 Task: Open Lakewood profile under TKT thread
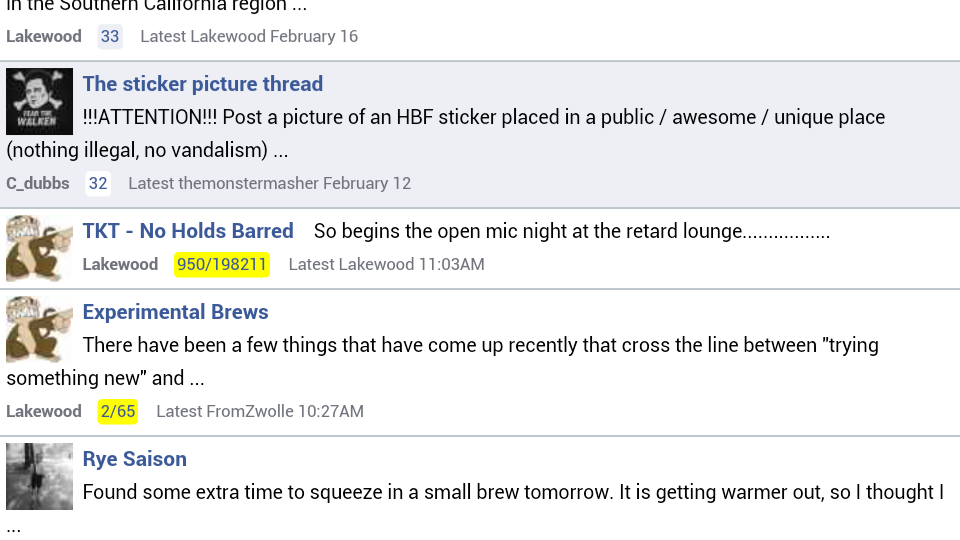pyautogui.click(x=120, y=264)
